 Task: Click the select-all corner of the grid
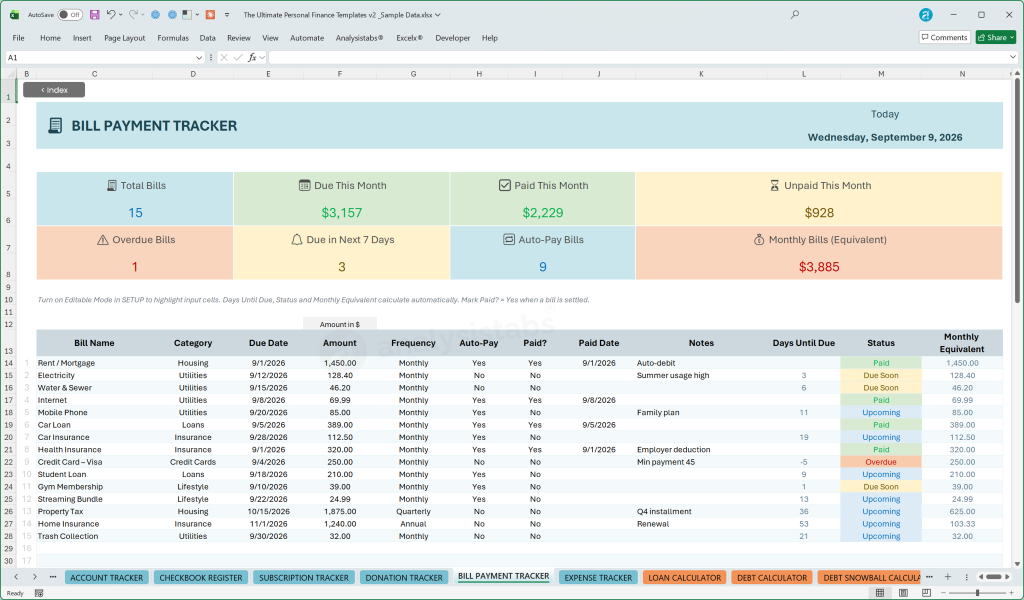10,74
